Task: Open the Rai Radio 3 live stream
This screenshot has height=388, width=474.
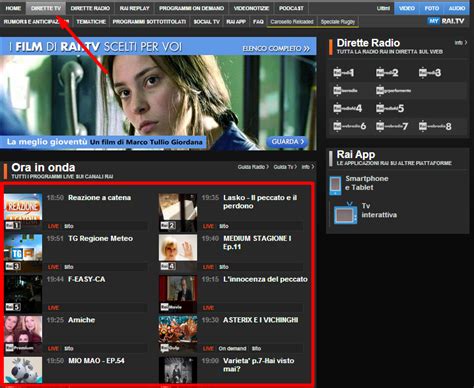Action: [430, 72]
